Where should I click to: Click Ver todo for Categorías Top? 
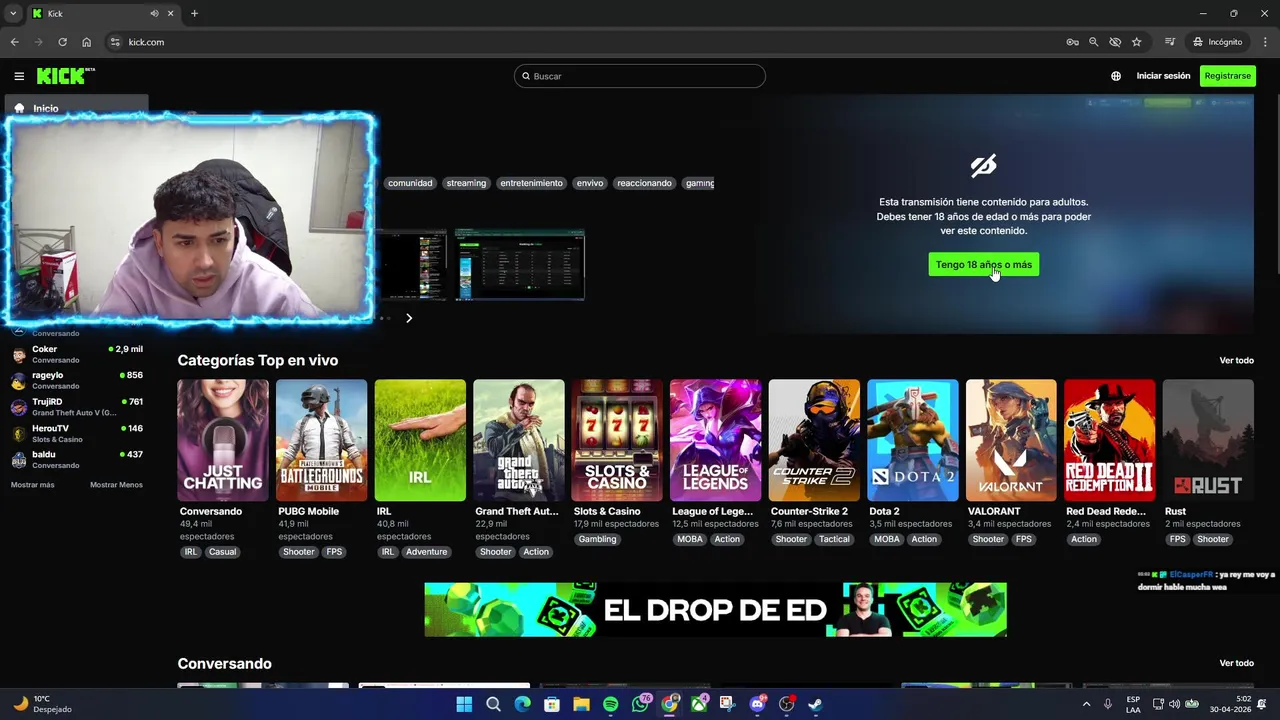1236,360
